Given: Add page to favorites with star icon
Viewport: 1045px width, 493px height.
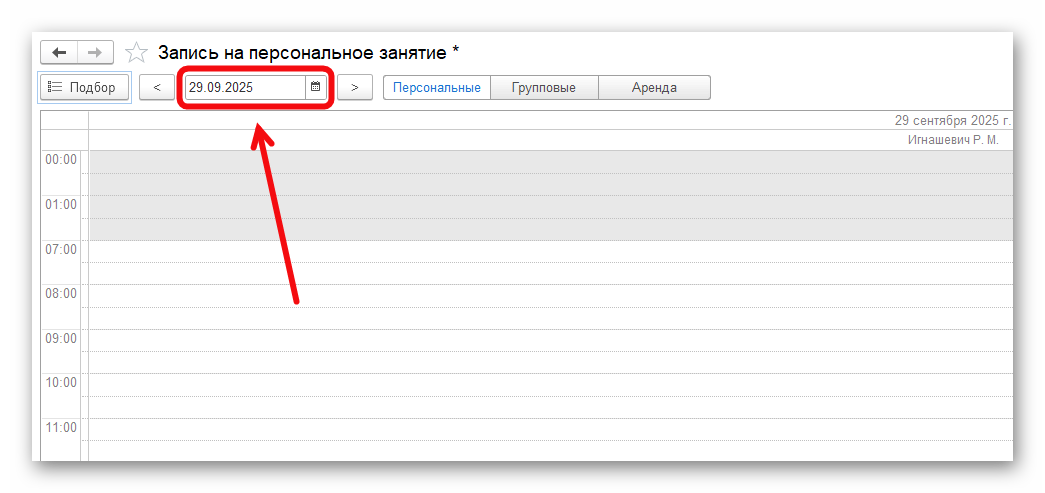Looking at the screenshot, I should pyautogui.click(x=136, y=53).
